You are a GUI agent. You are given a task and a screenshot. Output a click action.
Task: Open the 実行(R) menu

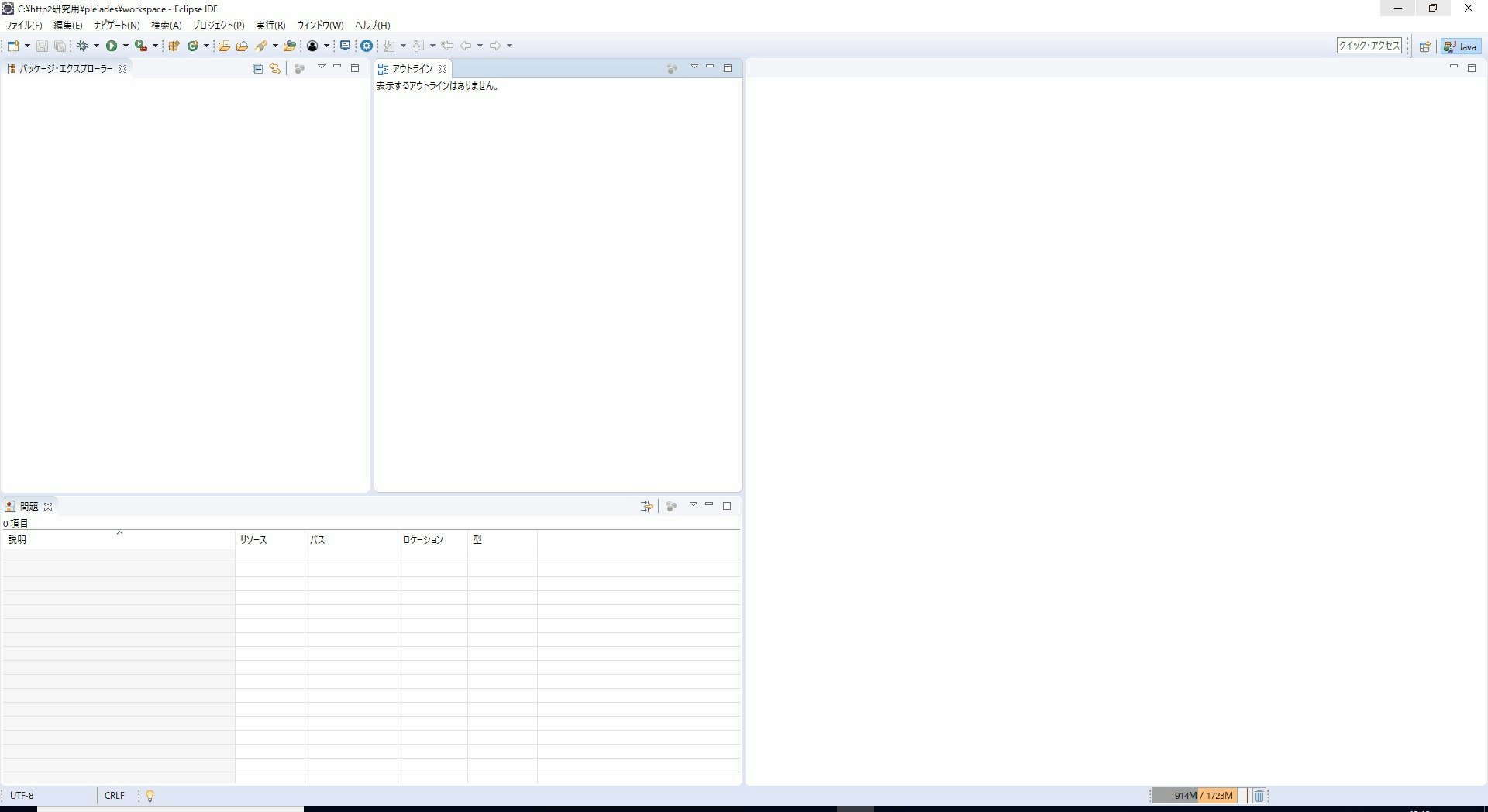(x=270, y=26)
